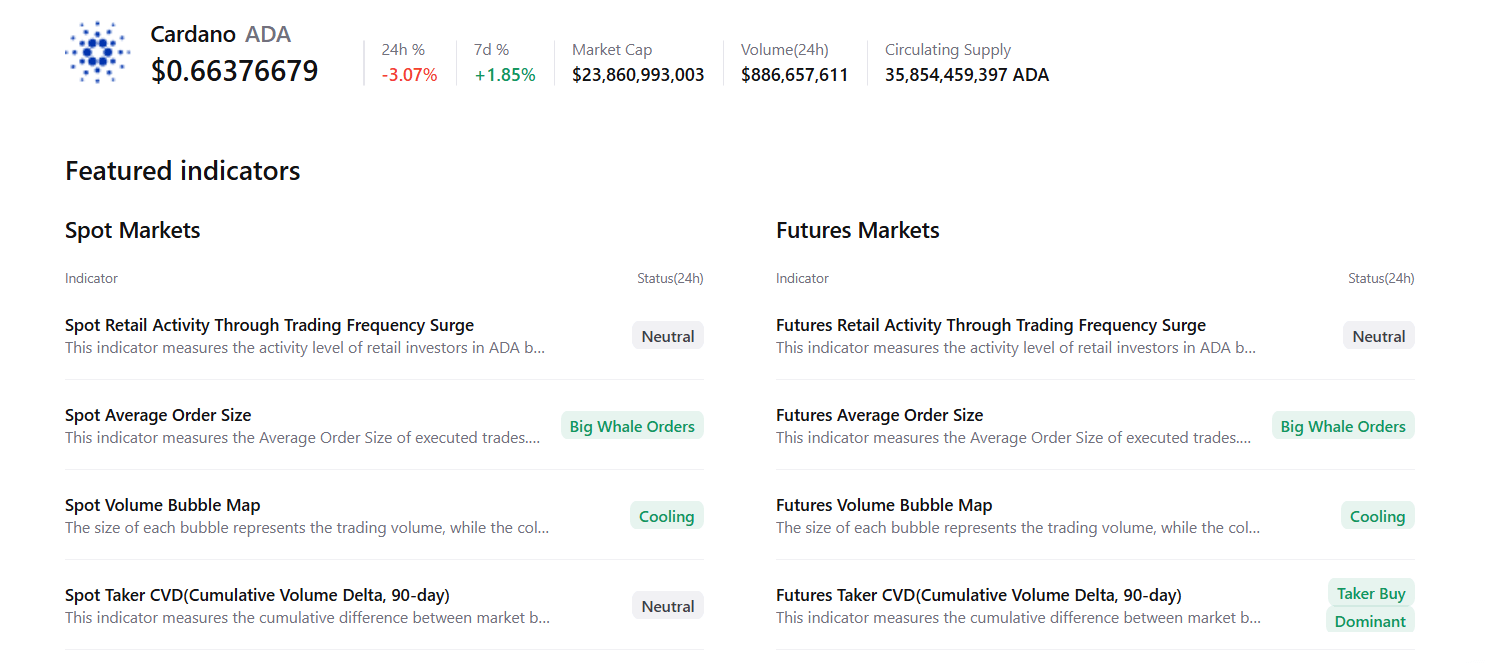Open Spot Volume Bubble Map indicator

pos(162,505)
